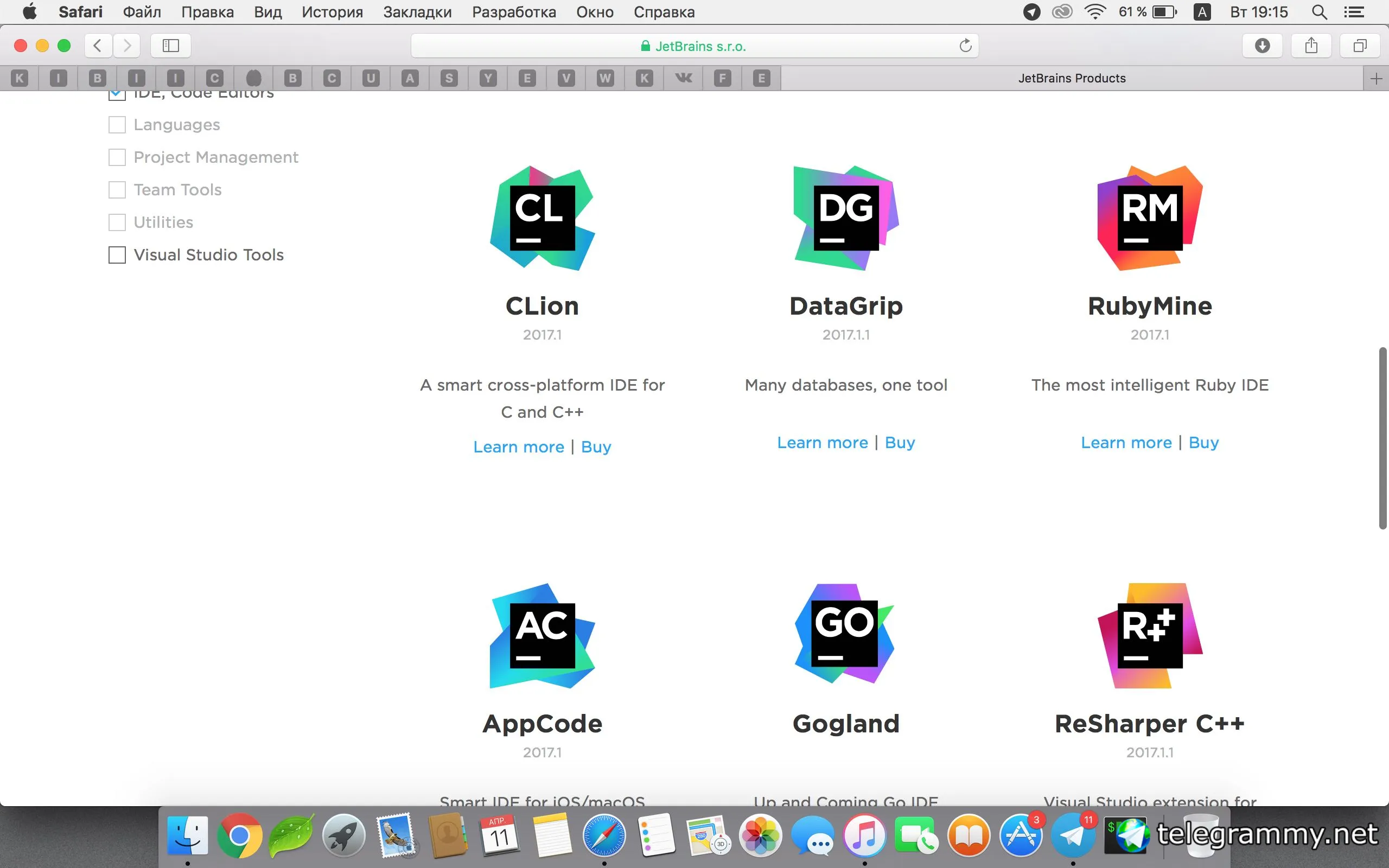1389x868 pixels.
Task: Go forward with Safari forward arrow
Action: (x=127, y=46)
